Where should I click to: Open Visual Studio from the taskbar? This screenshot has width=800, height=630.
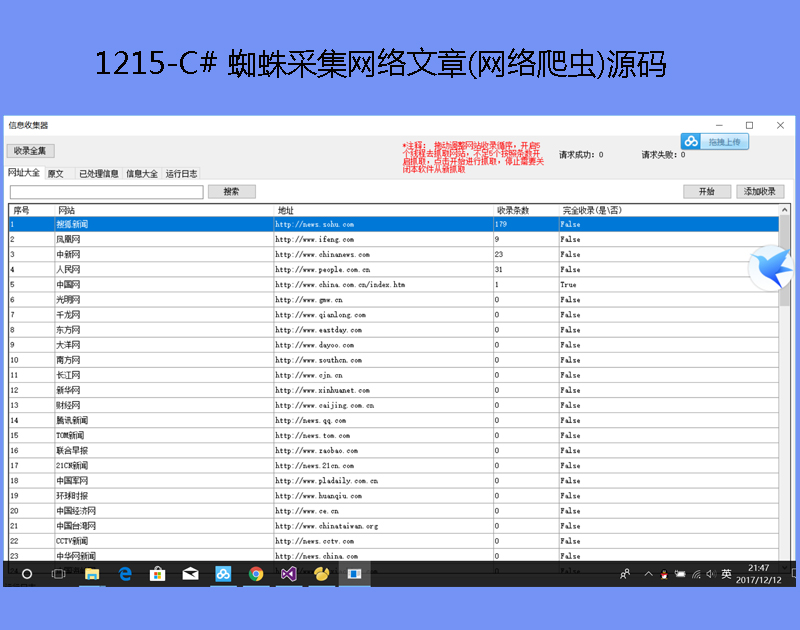288,574
